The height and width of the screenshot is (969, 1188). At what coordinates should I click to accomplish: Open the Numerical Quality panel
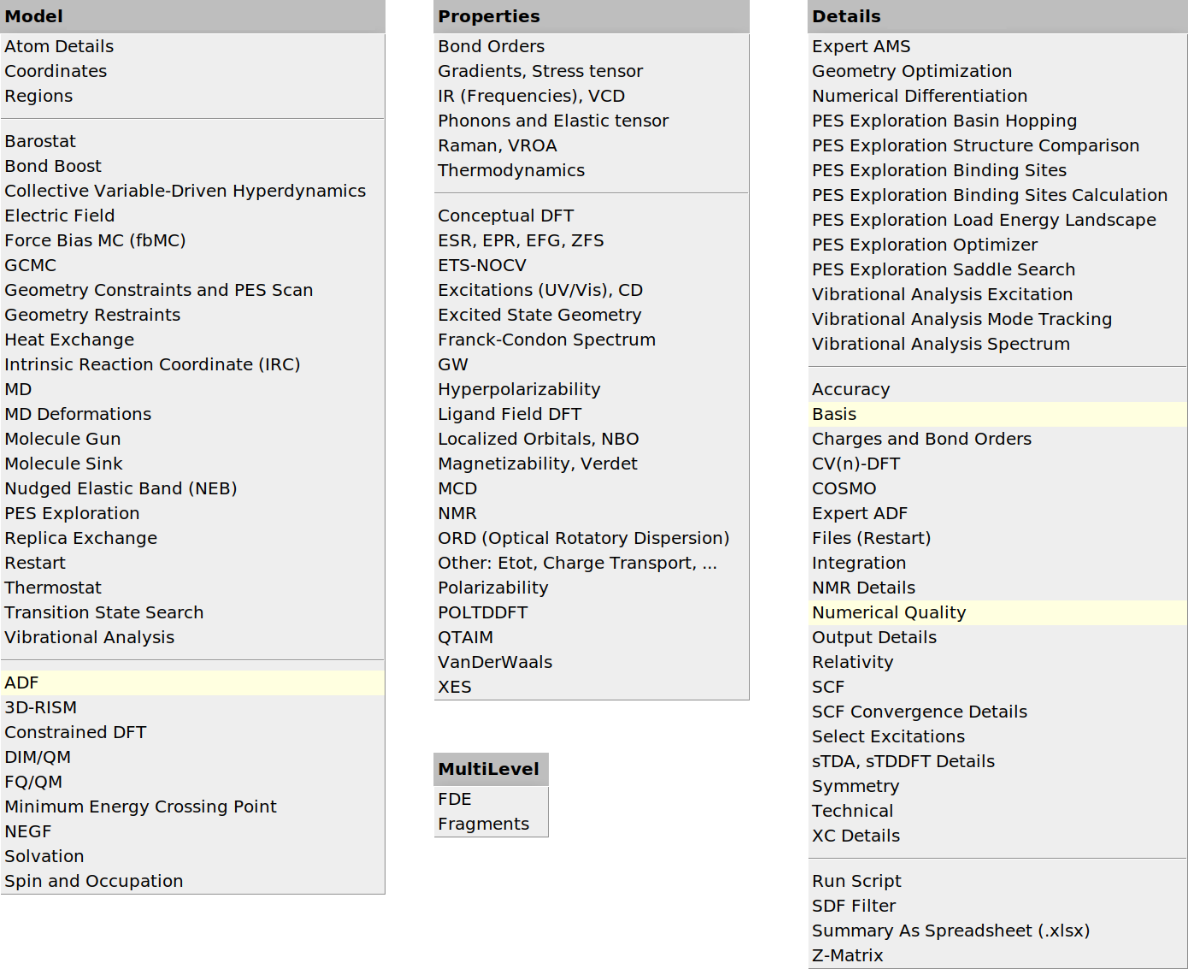[x=888, y=612]
